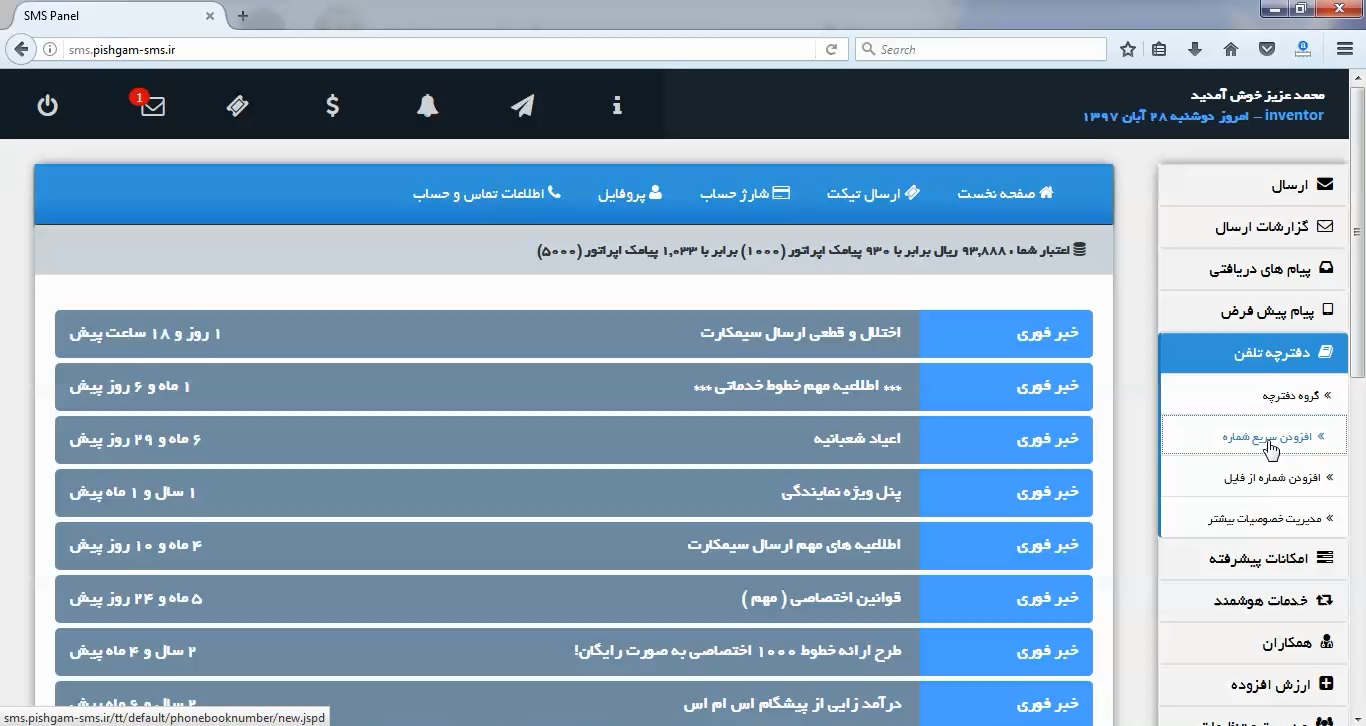This screenshot has height=726, width=1366.
Task: Click the dollar sign credit icon
Action: click(x=333, y=105)
